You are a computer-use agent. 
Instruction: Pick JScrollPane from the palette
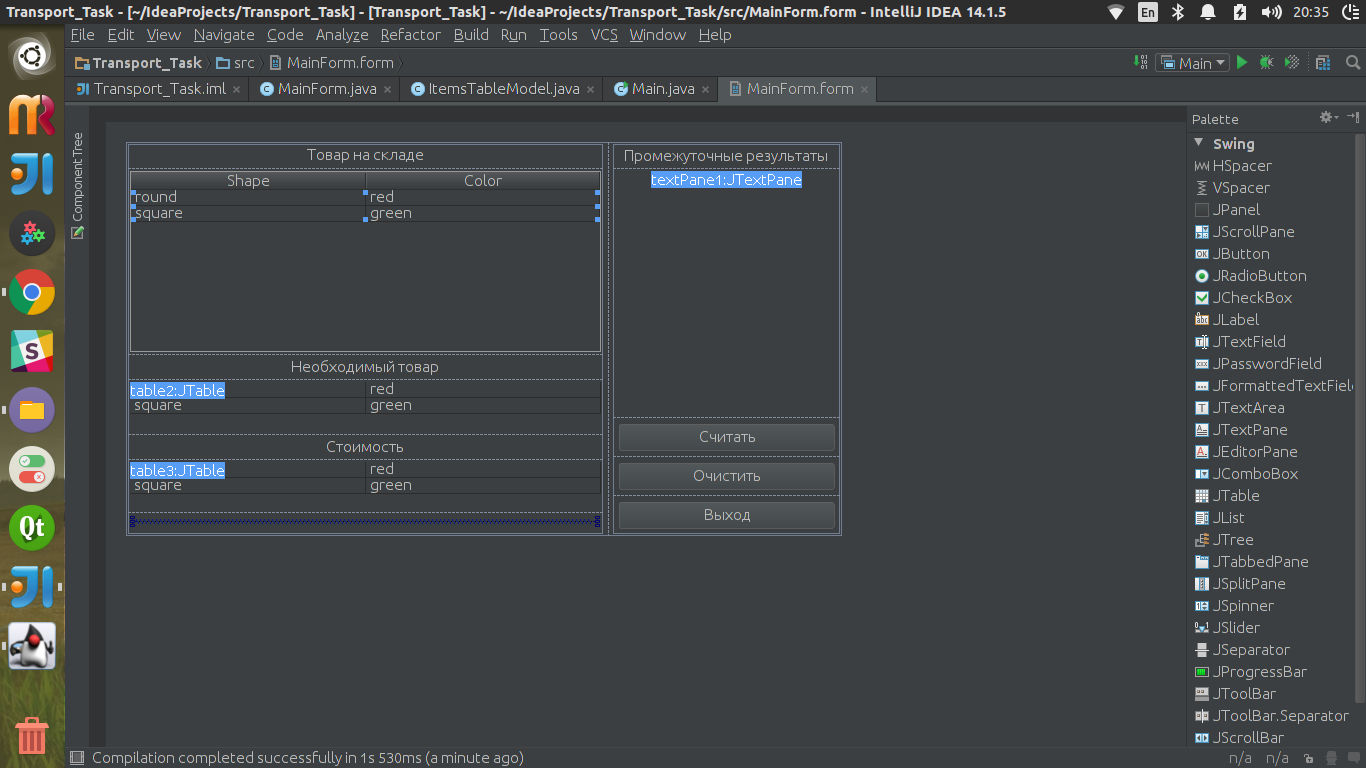click(x=1245, y=232)
